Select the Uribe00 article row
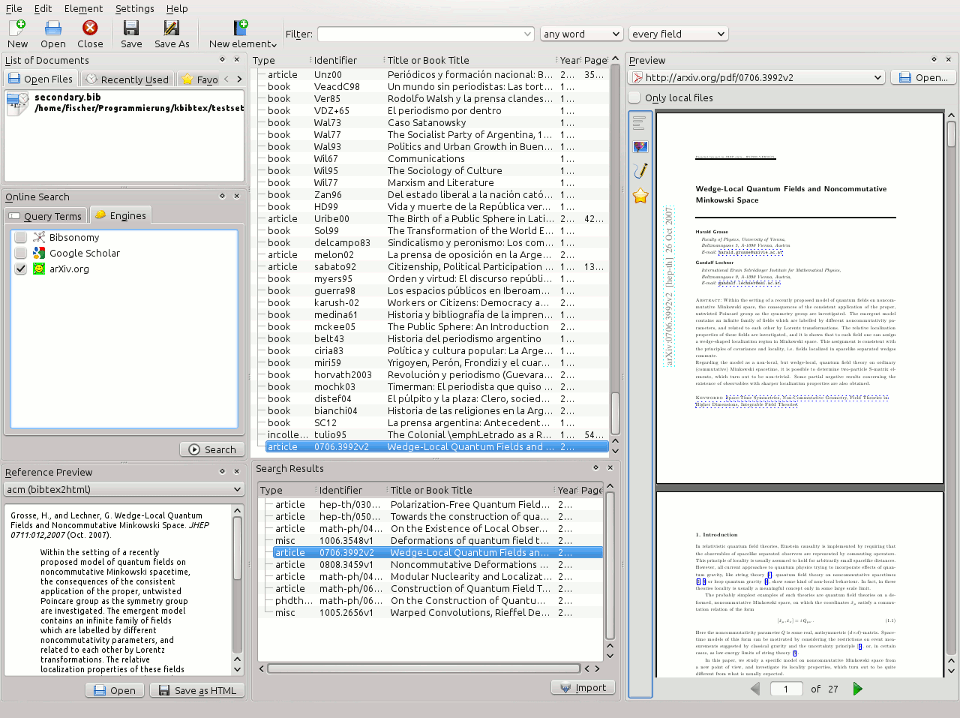This screenshot has width=960, height=718. coord(437,219)
